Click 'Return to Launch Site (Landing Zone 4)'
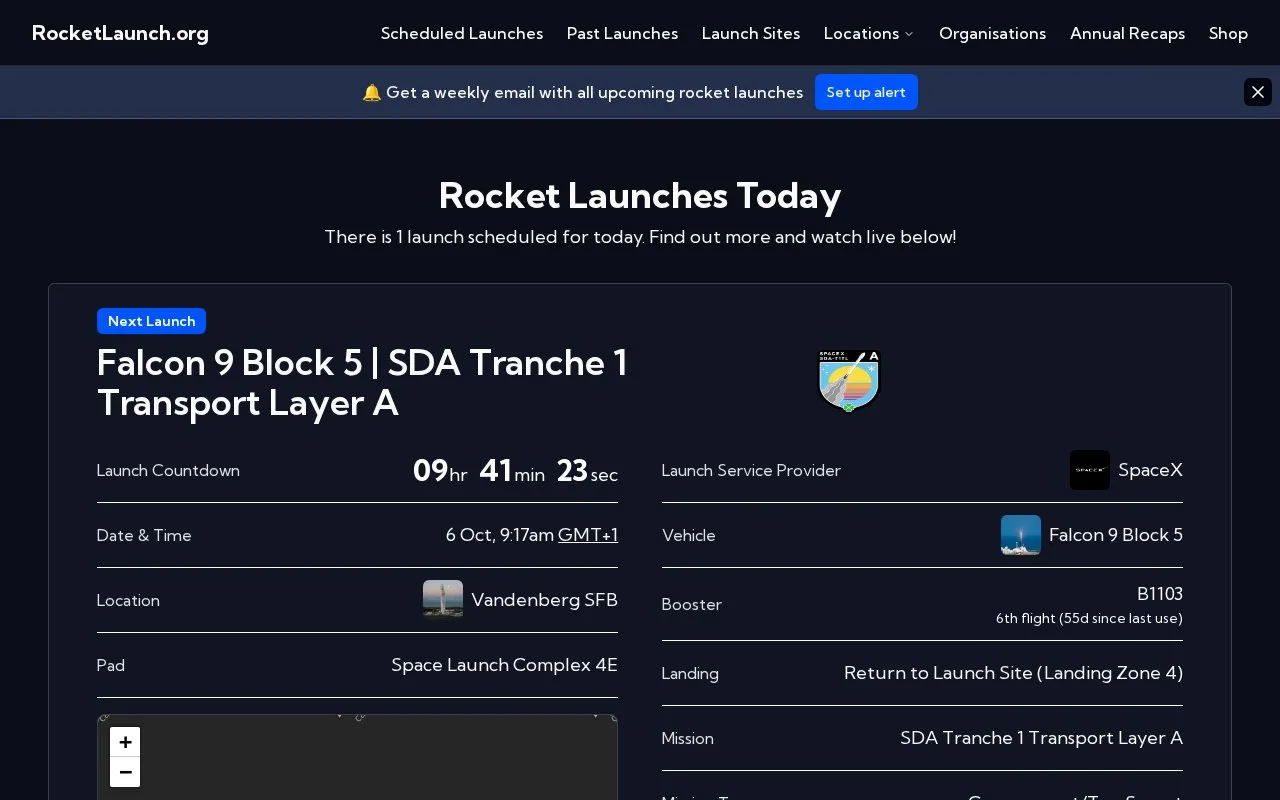This screenshot has height=800, width=1280. click(x=1013, y=673)
